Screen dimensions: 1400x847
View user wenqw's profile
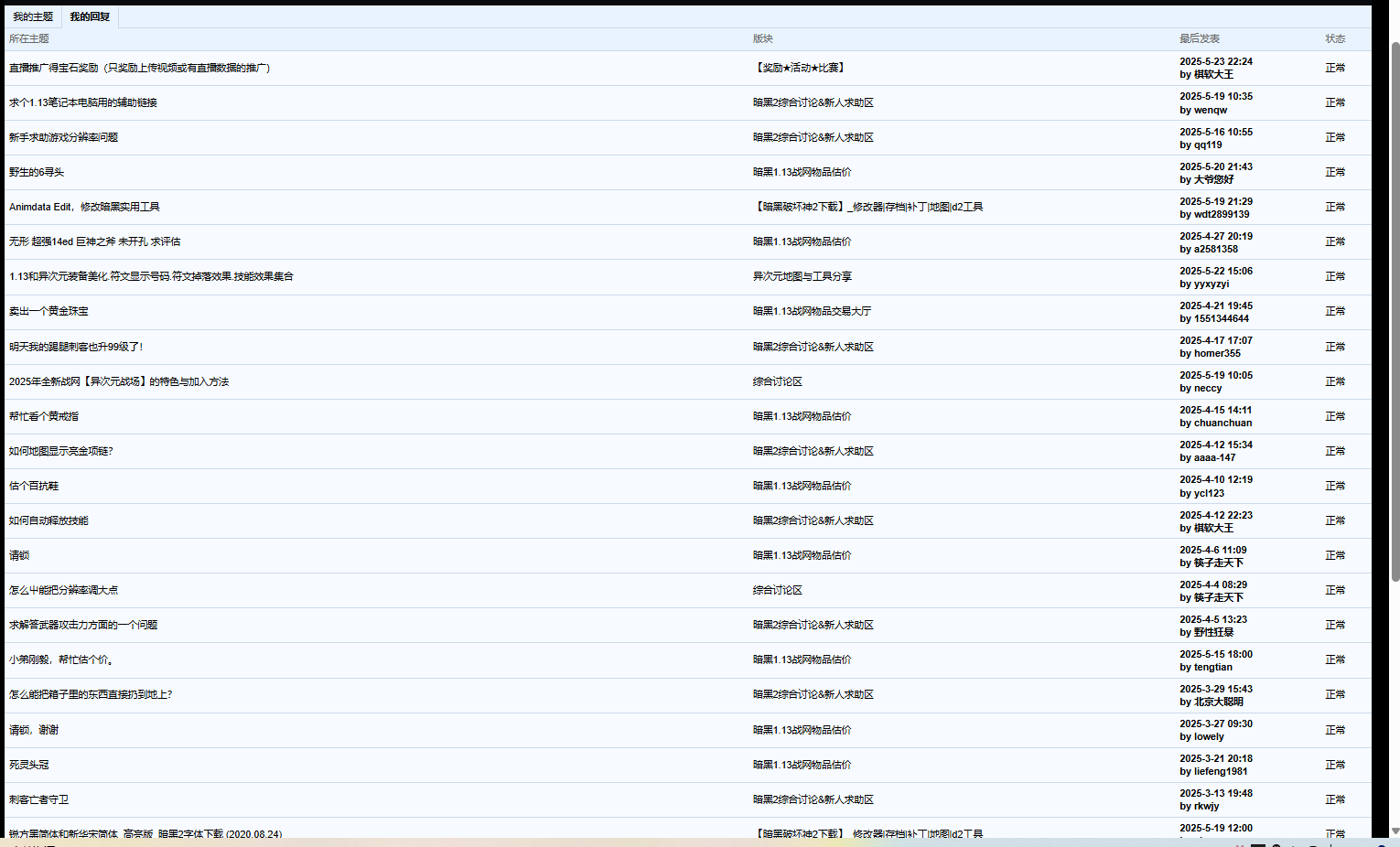1211,110
